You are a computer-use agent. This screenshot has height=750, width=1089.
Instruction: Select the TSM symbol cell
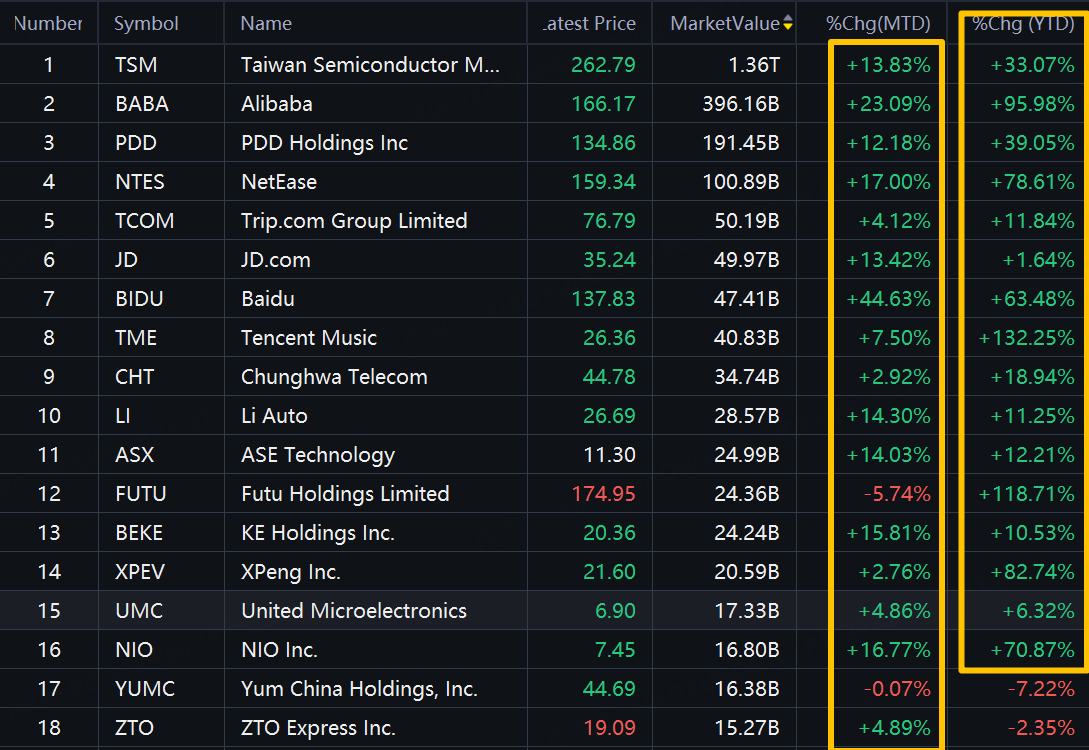pyautogui.click(x=136, y=65)
